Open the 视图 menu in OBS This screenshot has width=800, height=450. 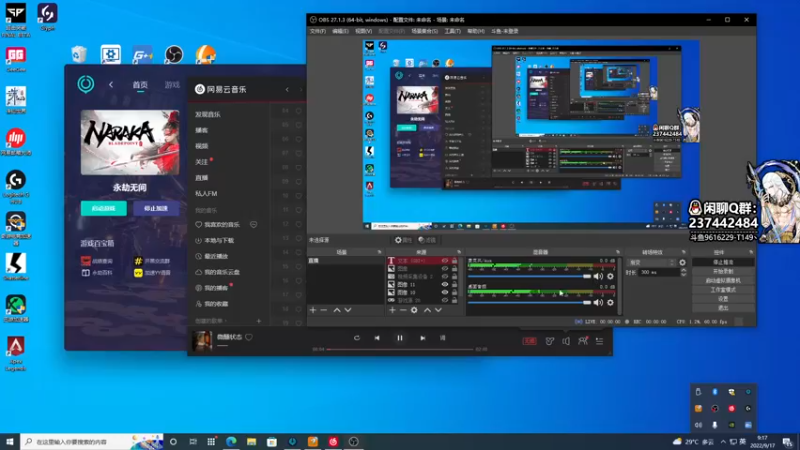363,31
